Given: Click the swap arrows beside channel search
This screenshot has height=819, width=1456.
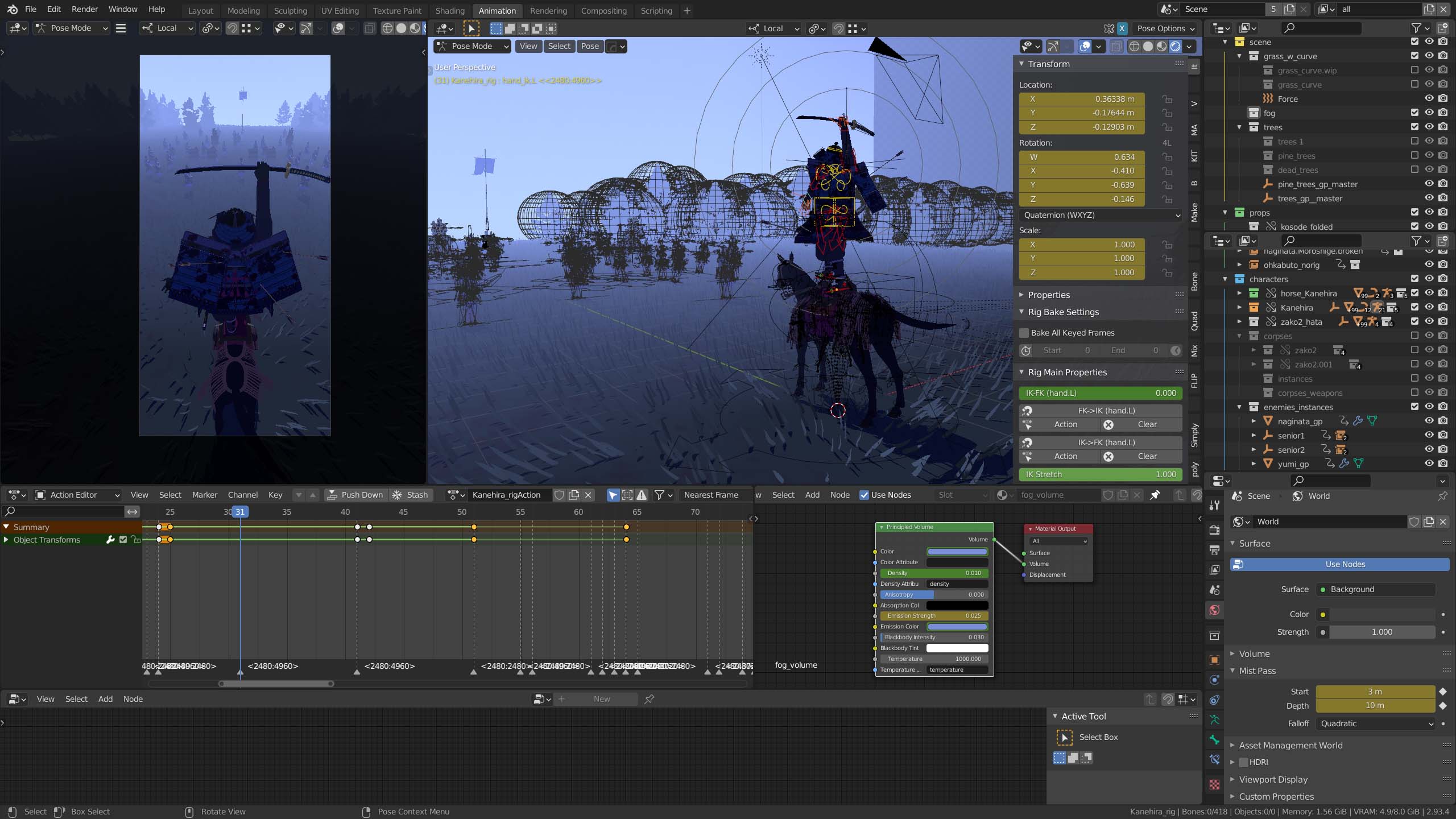Looking at the screenshot, I should tap(132, 511).
